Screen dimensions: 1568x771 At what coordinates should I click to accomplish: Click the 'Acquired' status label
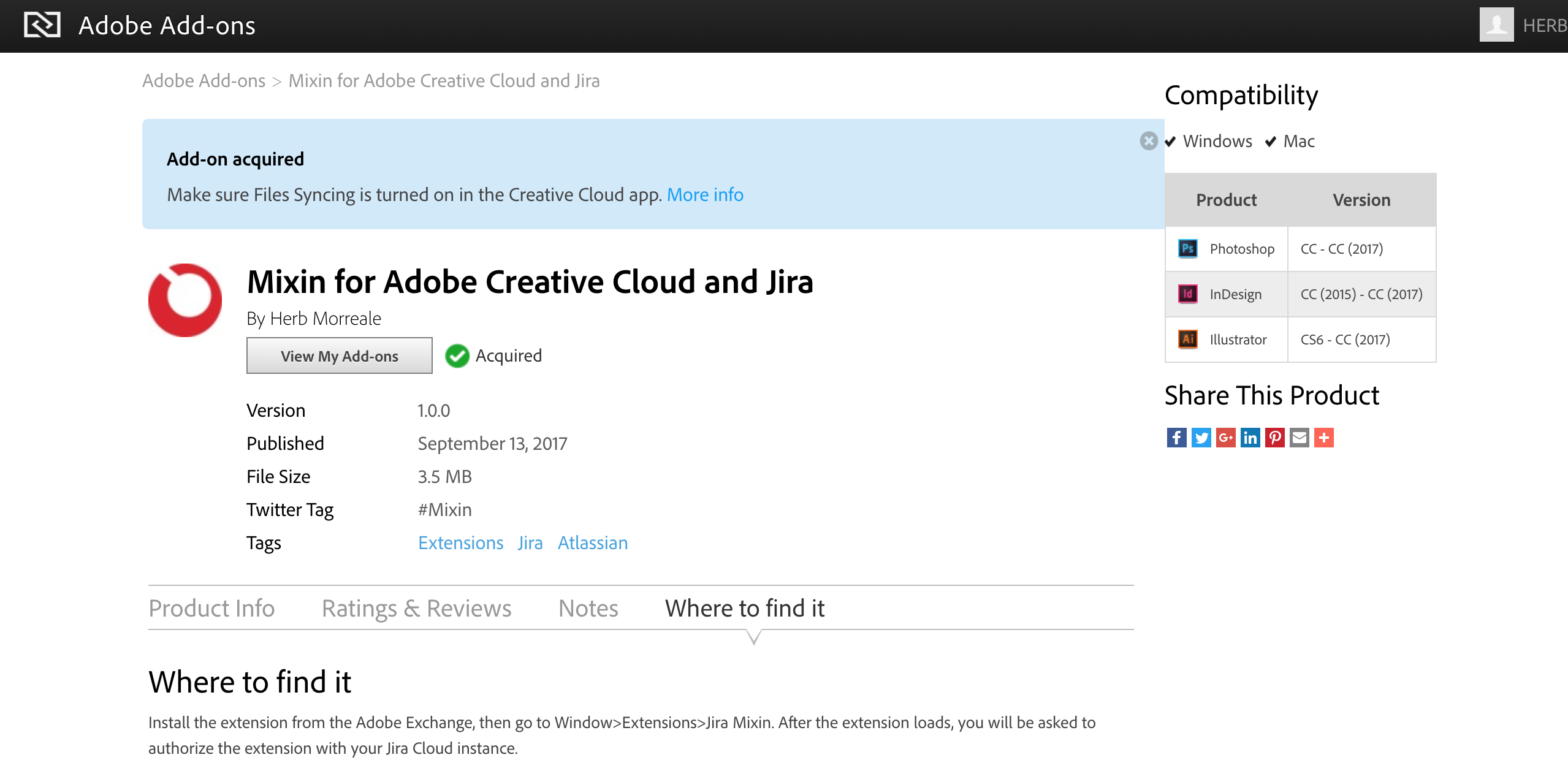(x=509, y=356)
